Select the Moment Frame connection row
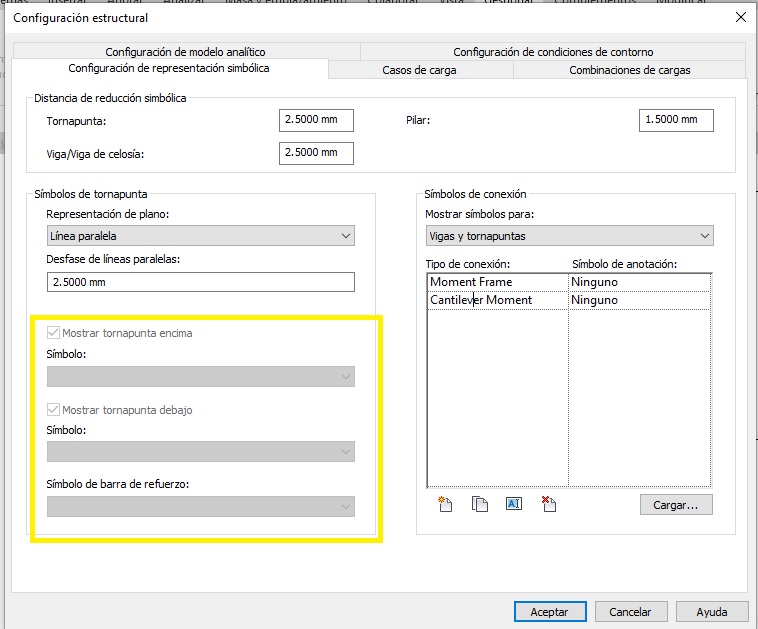The image size is (758, 629). click(496, 282)
